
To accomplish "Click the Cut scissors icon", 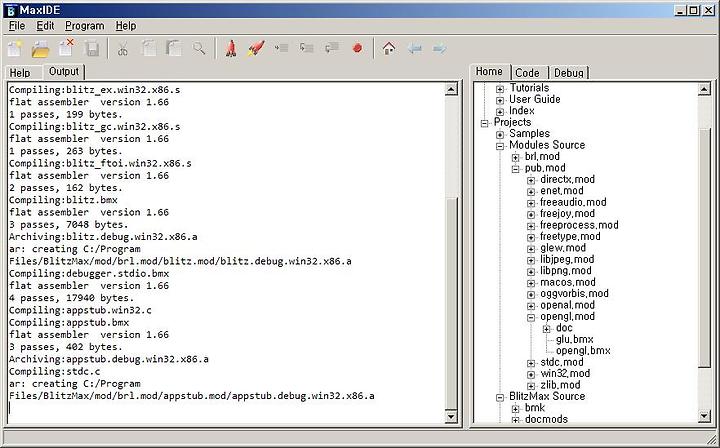I will 123,49.
